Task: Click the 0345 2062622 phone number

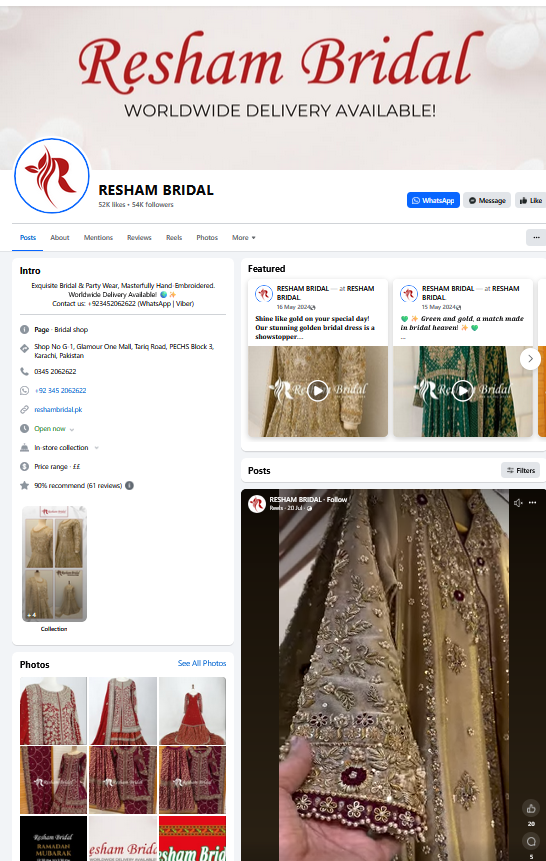Action: [55, 372]
